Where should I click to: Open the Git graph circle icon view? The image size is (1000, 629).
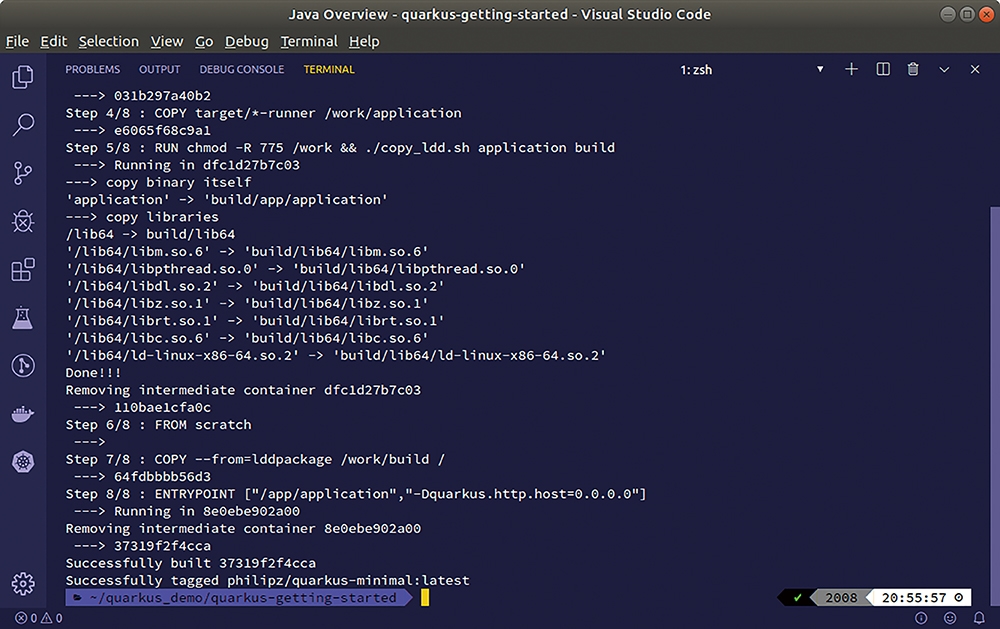click(x=23, y=366)
